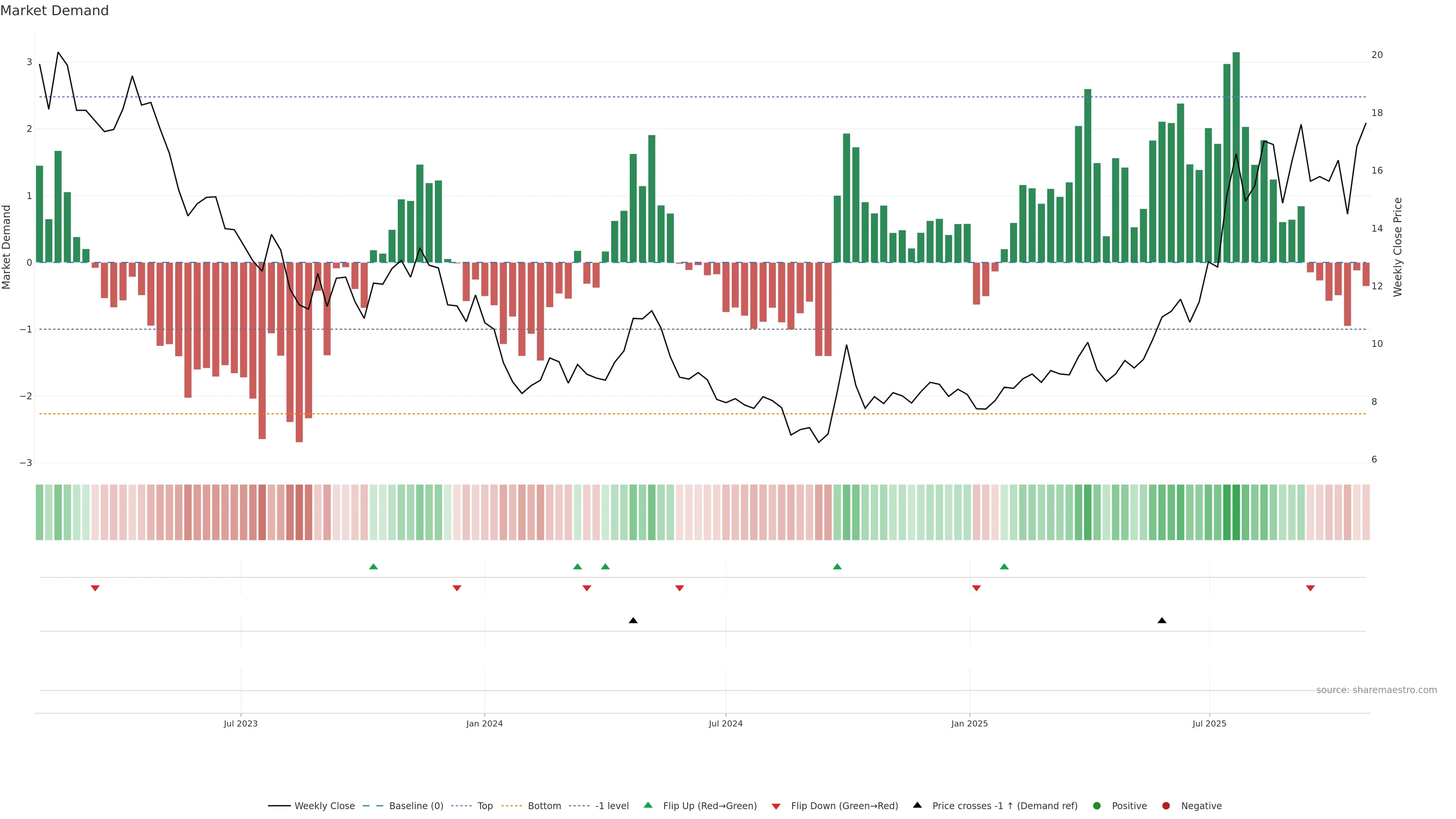Click the darkest green heatmap cell
The height and width of the screenshot is (819, 1456).
click(x=1236, y=512)
